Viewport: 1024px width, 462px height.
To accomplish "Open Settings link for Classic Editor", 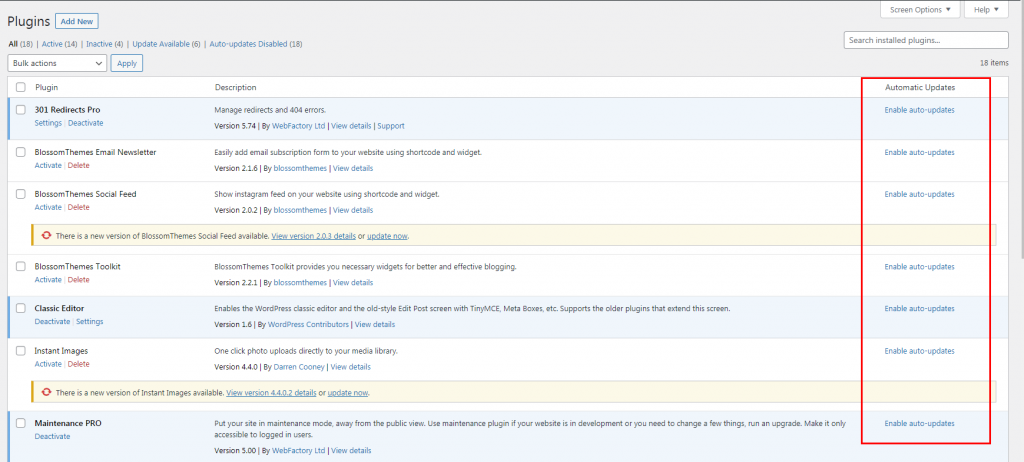I will (x=89, y=322).
